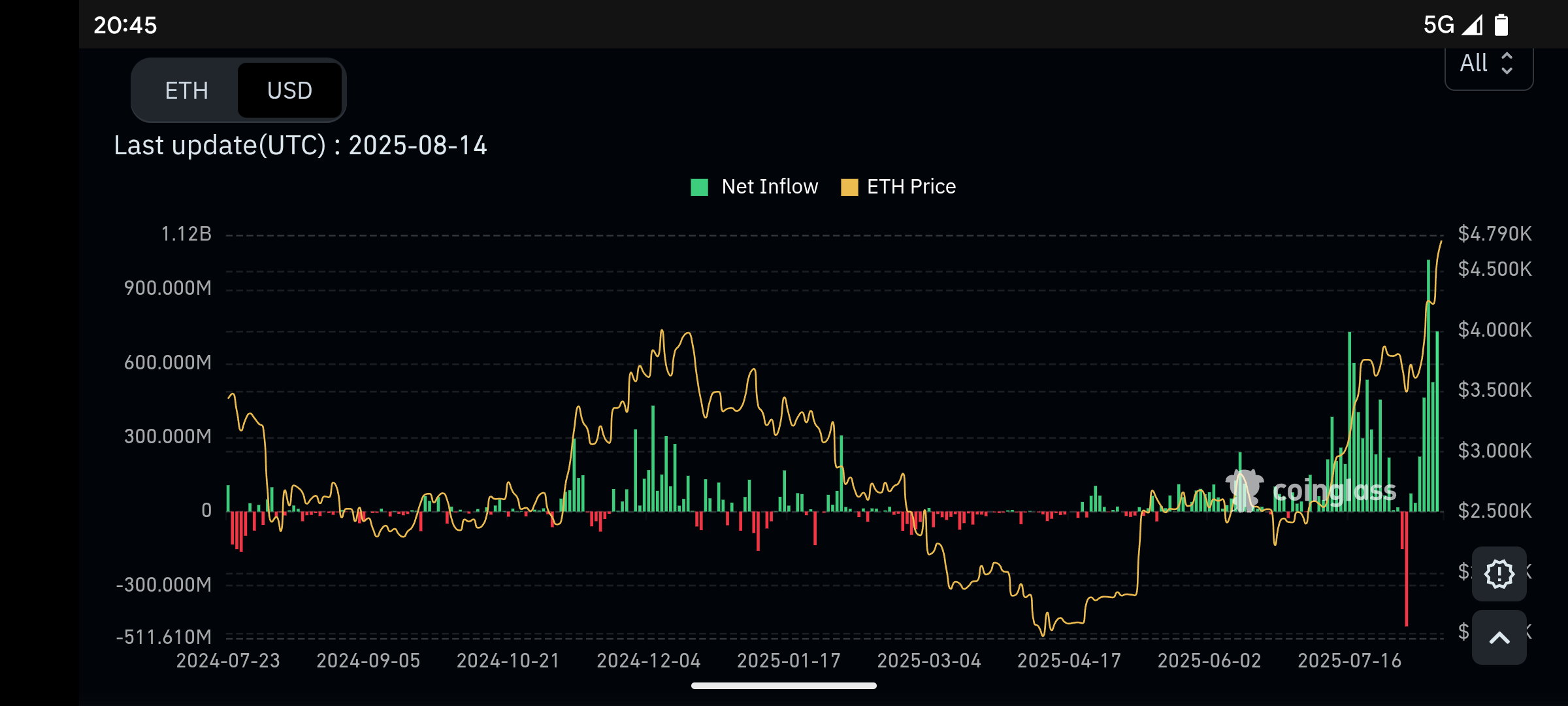This screenshot has width=1568, height=706.
Task: Tap the tallest green inflow bar
Action: [1428, 392]
